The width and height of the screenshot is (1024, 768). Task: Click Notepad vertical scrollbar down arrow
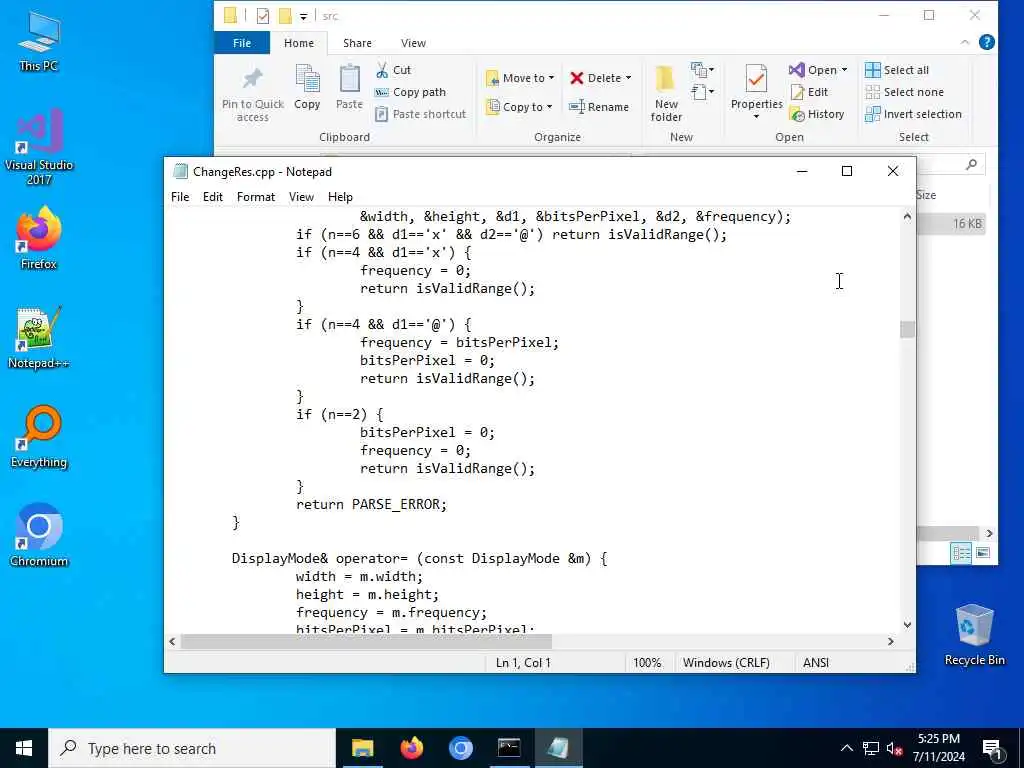point(907,625)
